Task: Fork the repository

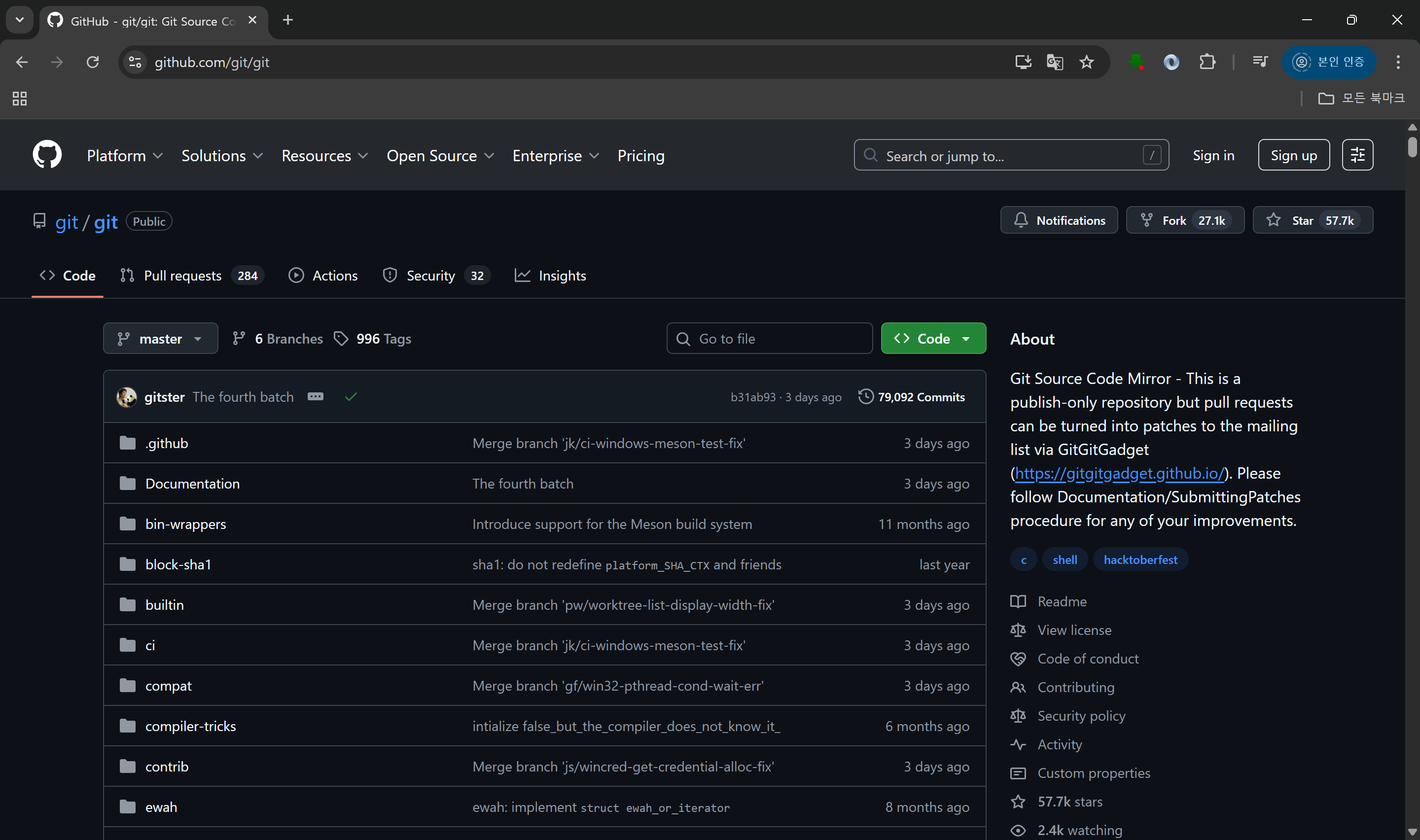Action: point(1184,220)
